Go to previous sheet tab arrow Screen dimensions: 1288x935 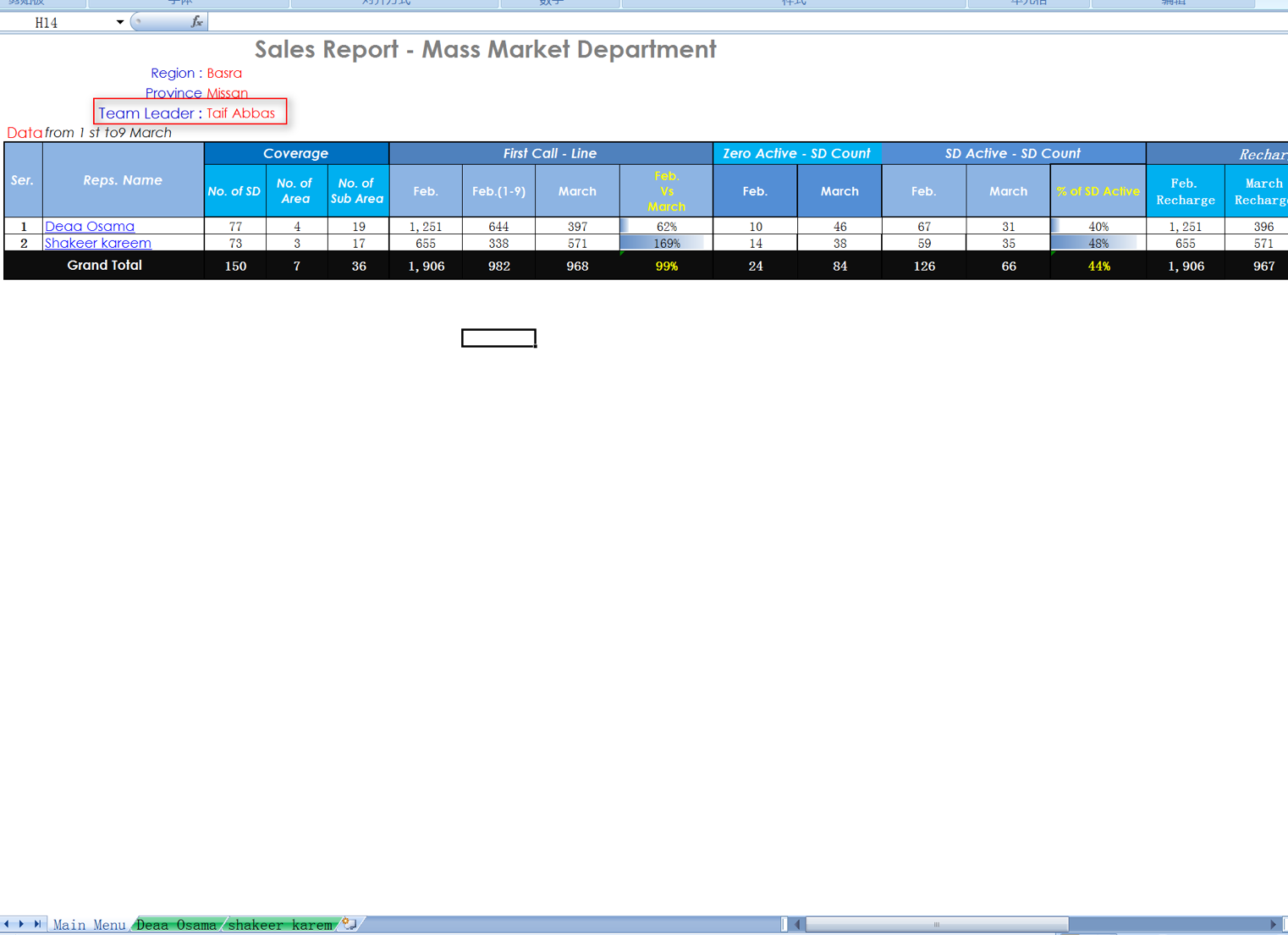click(8, 924)
